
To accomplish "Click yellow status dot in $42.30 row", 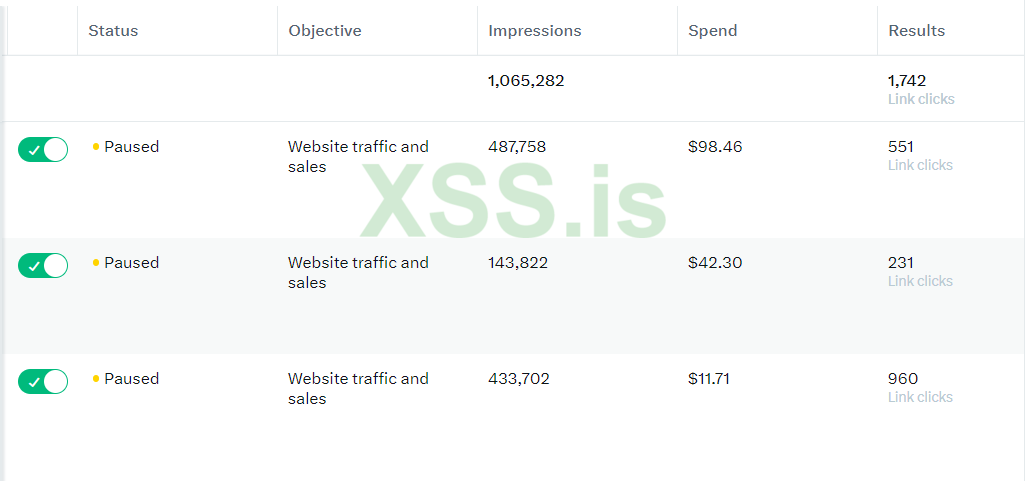I will click(x=96, y=263).
